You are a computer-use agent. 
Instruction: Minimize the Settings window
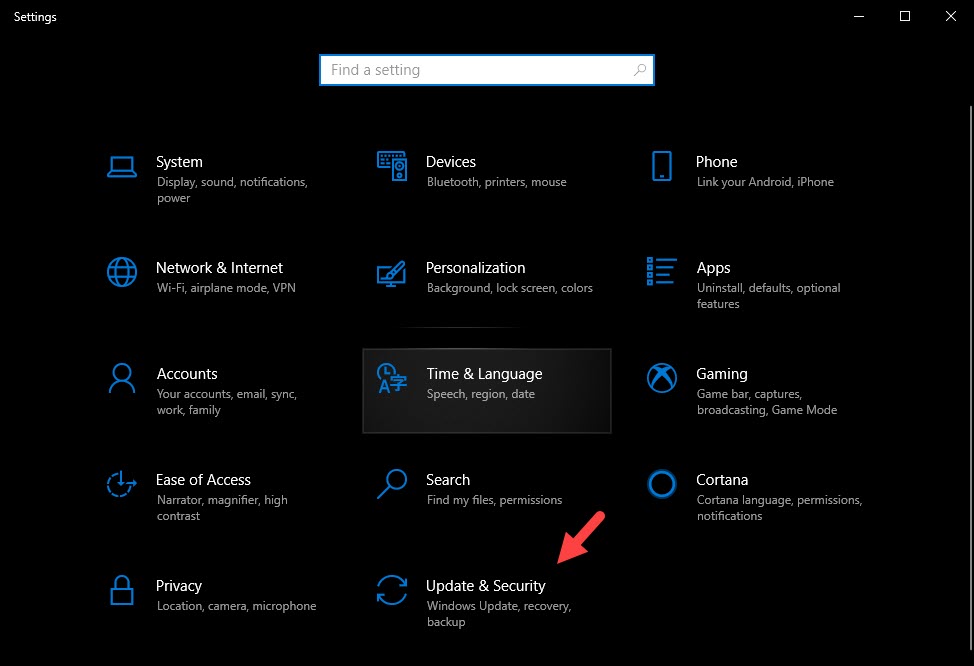pyautogui.click(x=860, y=16)
